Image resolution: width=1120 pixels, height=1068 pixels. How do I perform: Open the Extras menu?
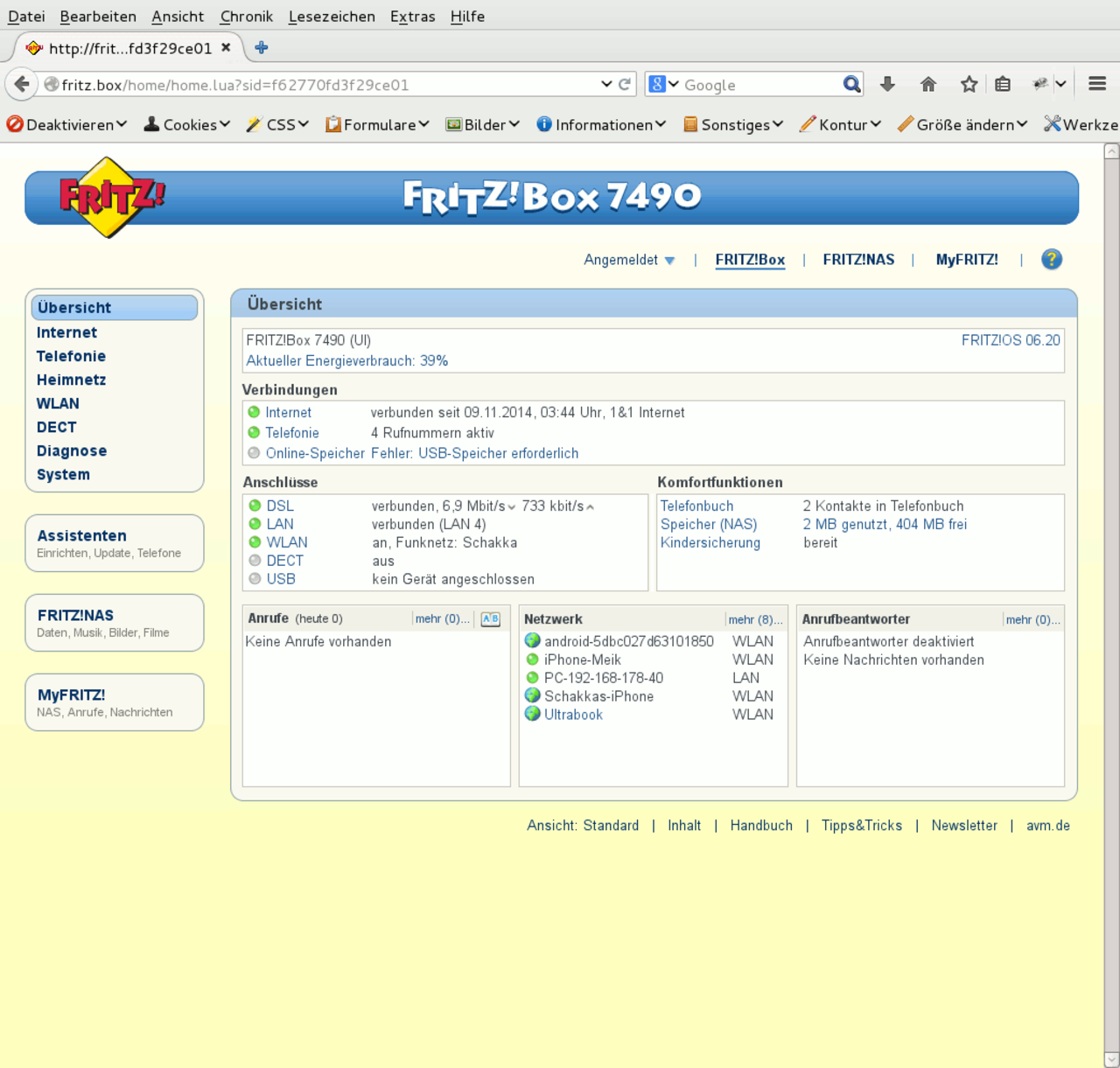tap(413, 16)
